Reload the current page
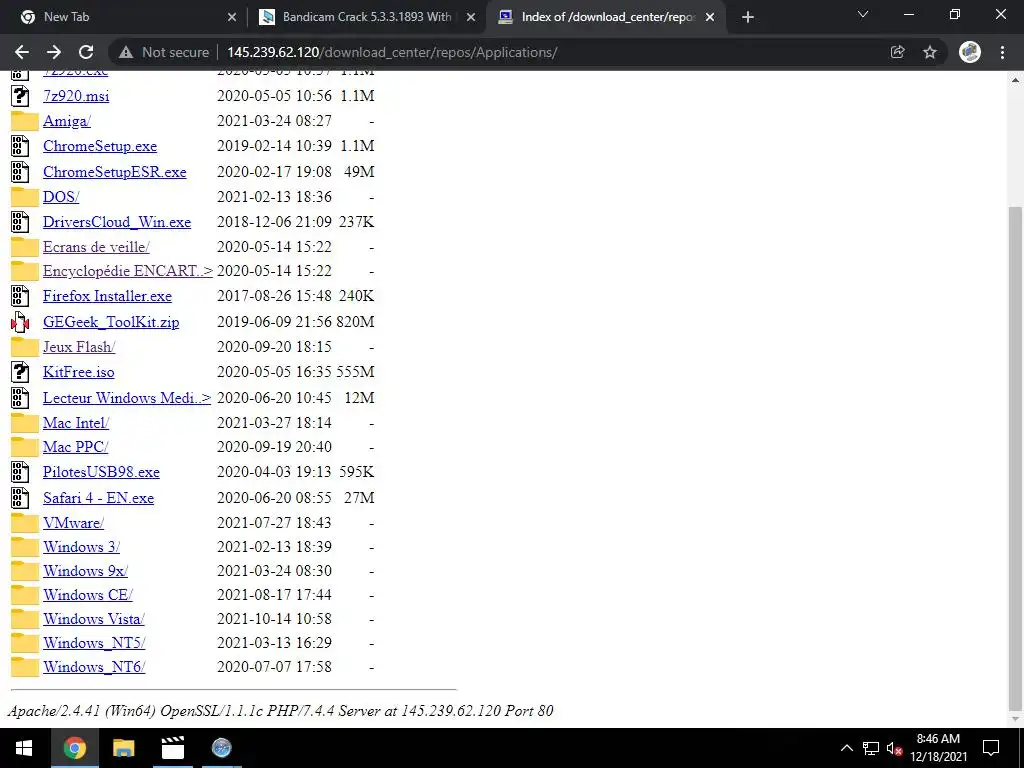Viewport: 1024px width, 768px height. pos(86,52)
